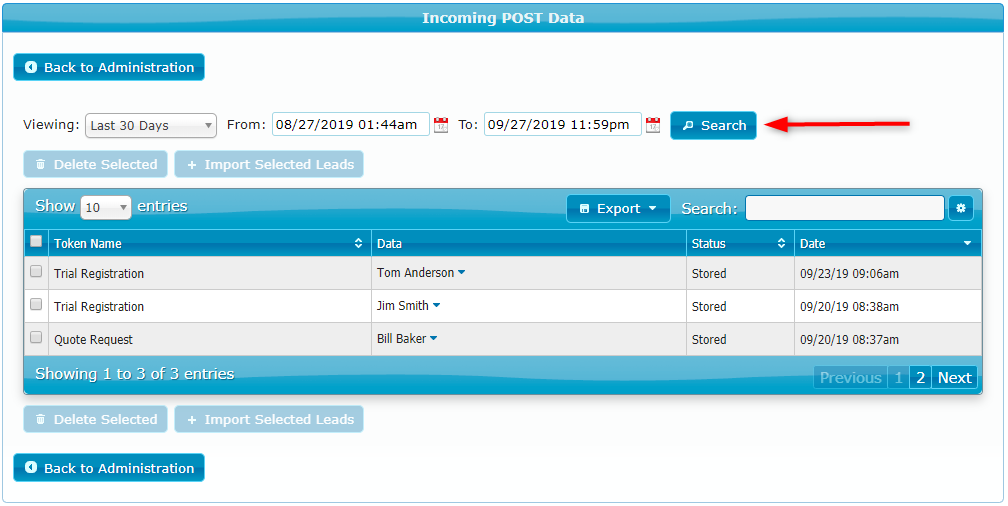Click the Data column header
The image size is (1008, 506).
(528, 244)
